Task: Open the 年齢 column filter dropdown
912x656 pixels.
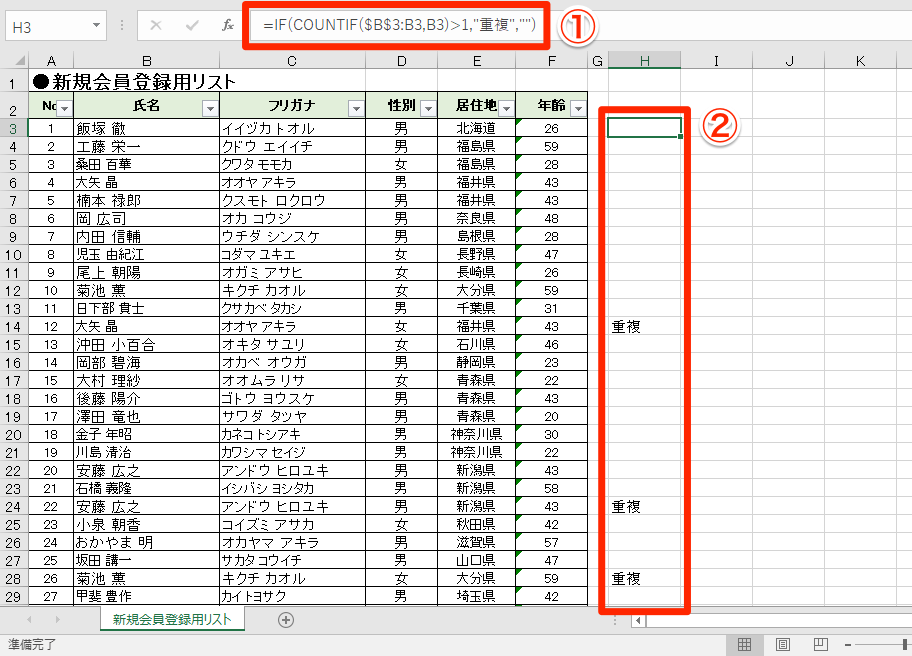Action: coord(578,108)
